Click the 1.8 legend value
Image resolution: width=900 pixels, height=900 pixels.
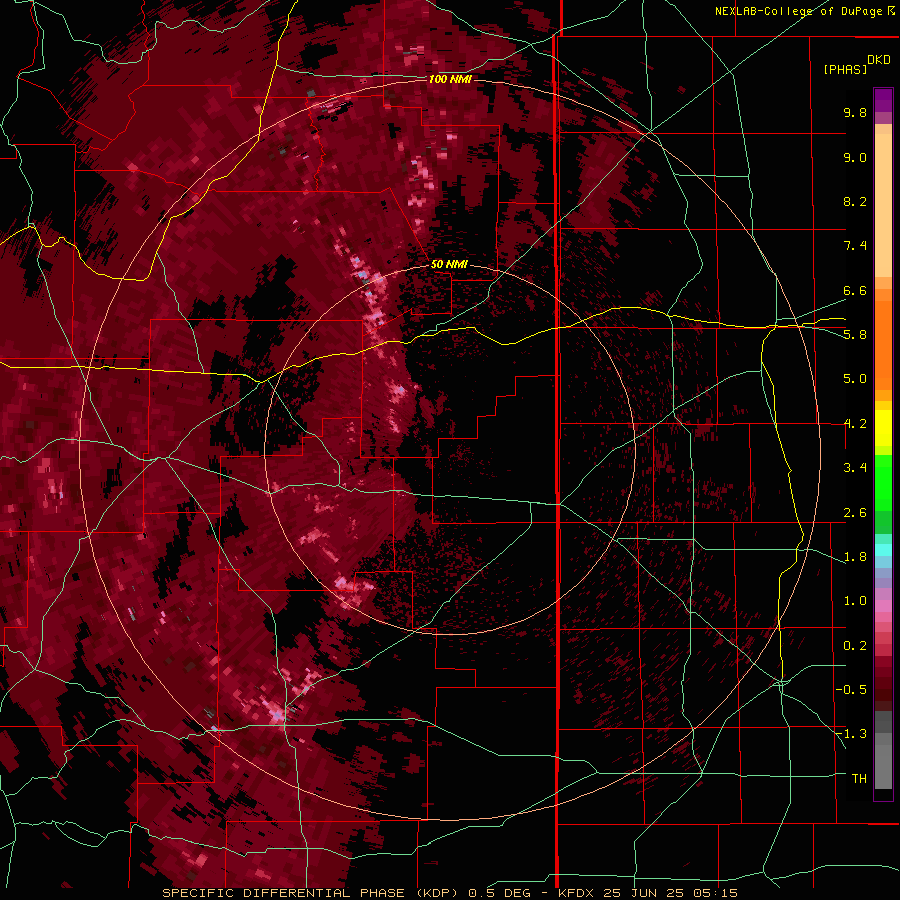855,557
